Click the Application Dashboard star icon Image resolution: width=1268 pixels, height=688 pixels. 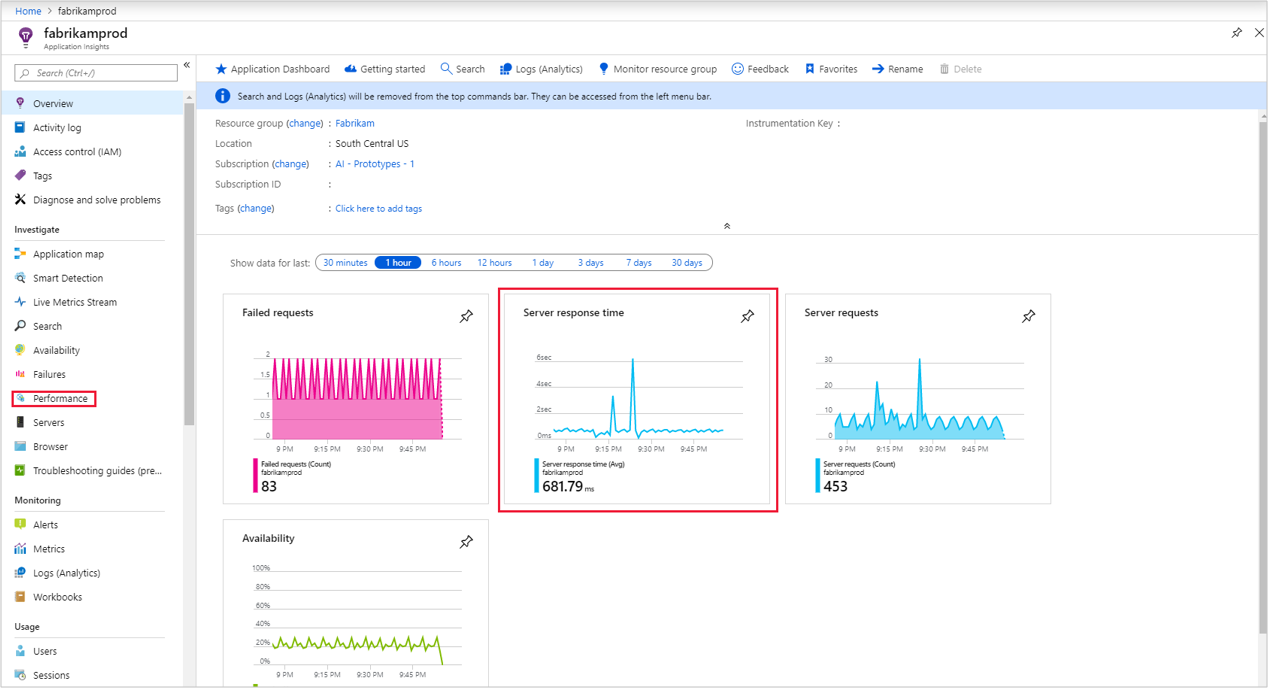coord(221,69)
